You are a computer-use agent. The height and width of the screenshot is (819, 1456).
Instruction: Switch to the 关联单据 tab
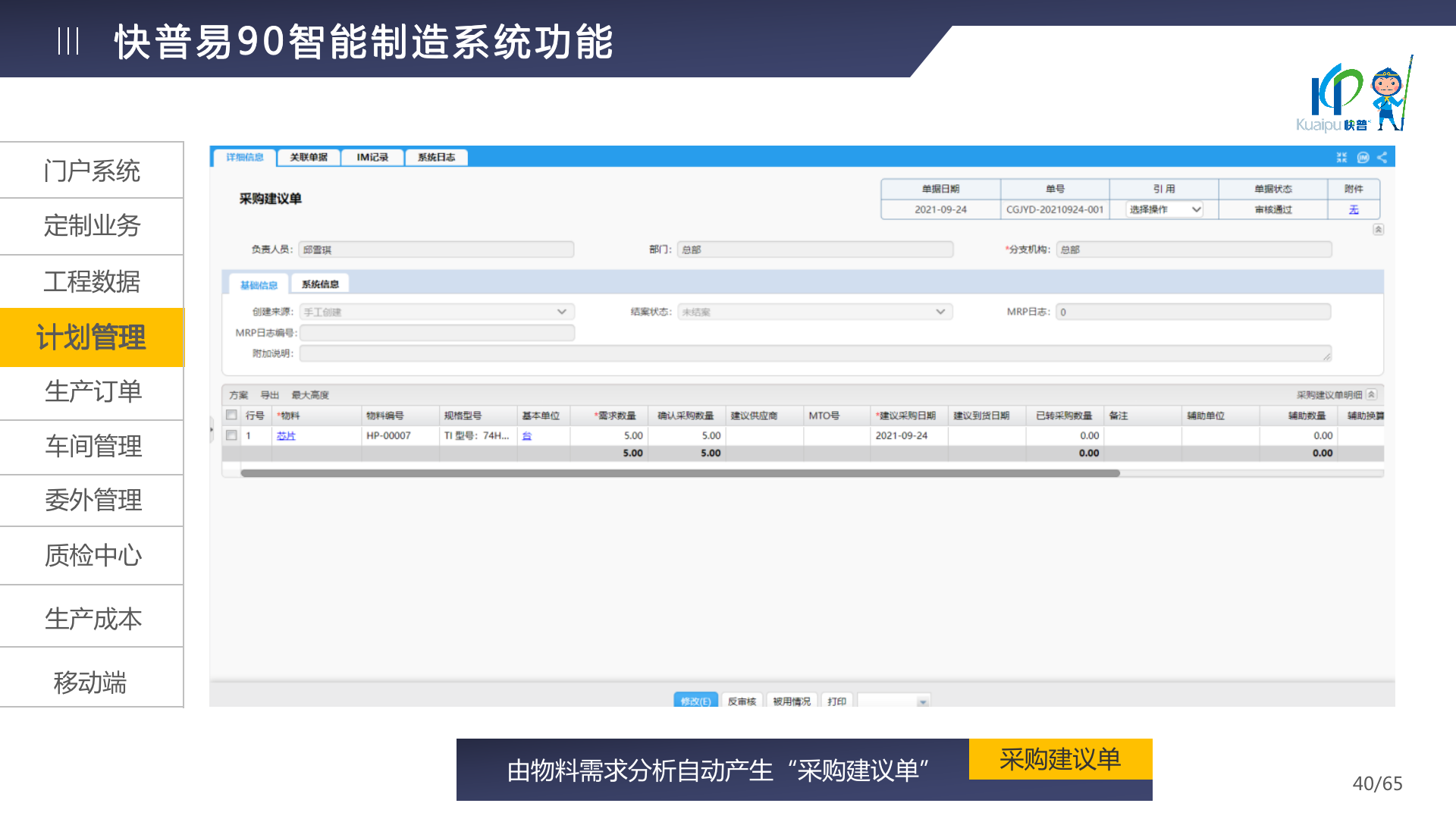[x=309, y=157]
